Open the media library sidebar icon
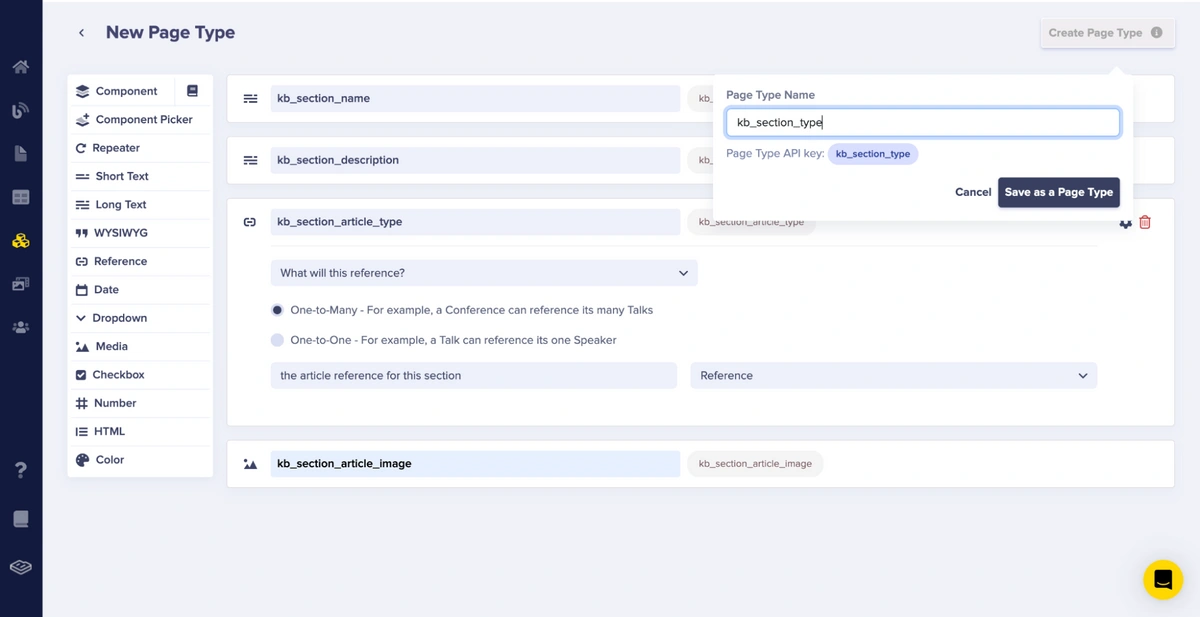This screenshot has height=617, width=1200. tap(20, 285)
